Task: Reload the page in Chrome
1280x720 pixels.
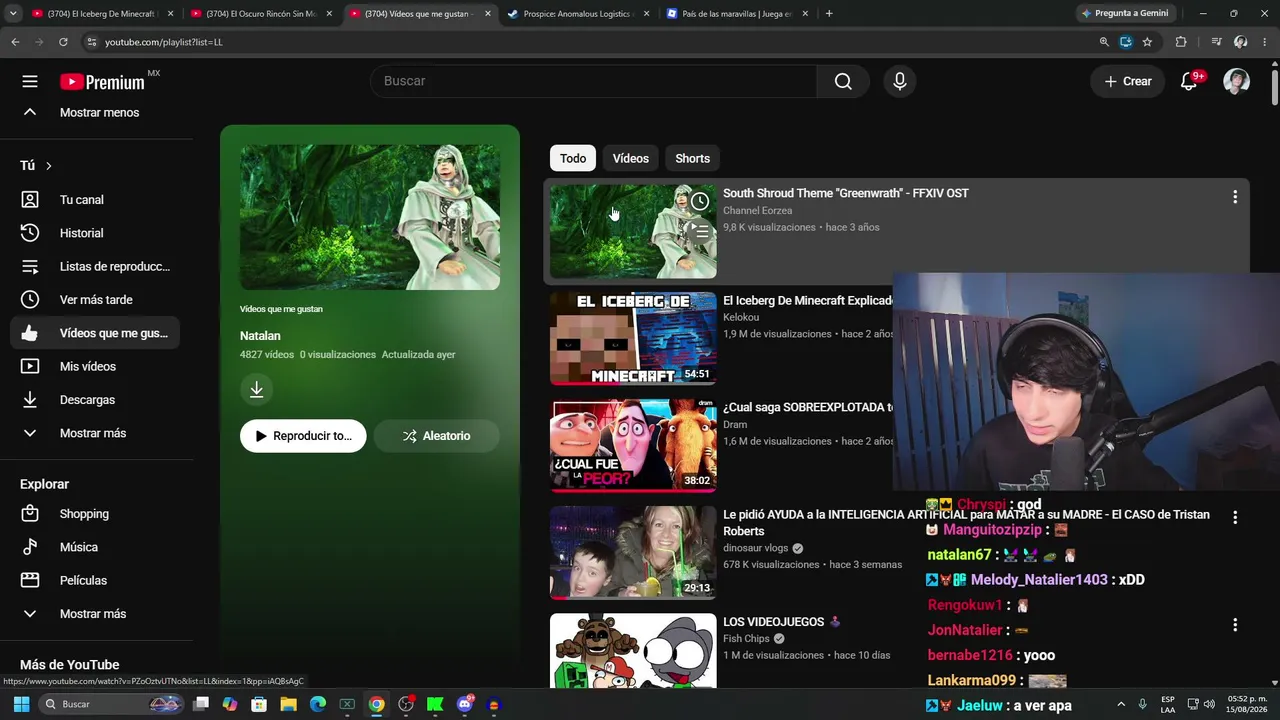Action: [x=63, y=42]
